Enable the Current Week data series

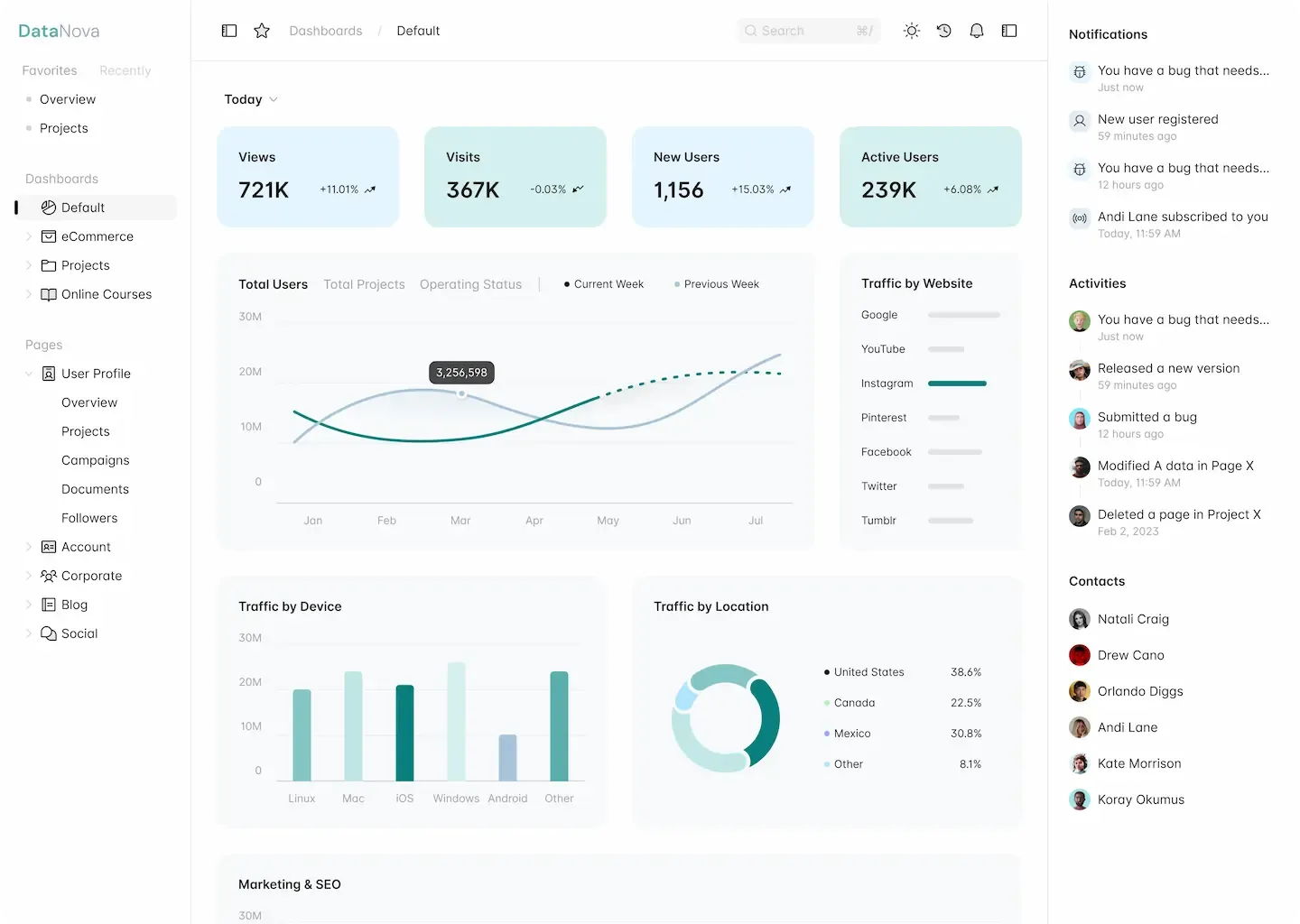(603, 283)
